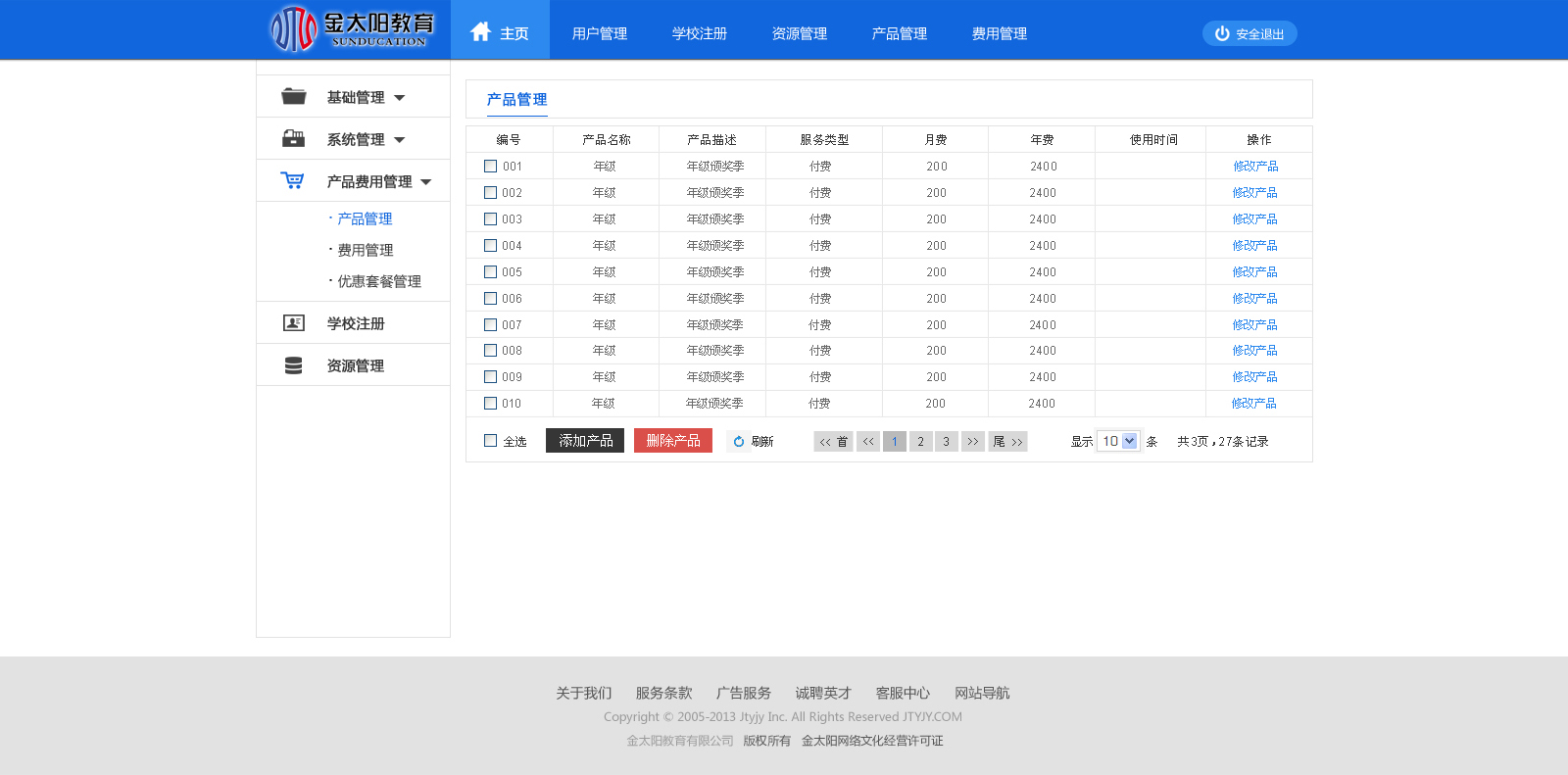This screenshot has height=775, width=1568.
Task: Check the 全选 select-all checkbox
Action: click(x=490, y=441)
